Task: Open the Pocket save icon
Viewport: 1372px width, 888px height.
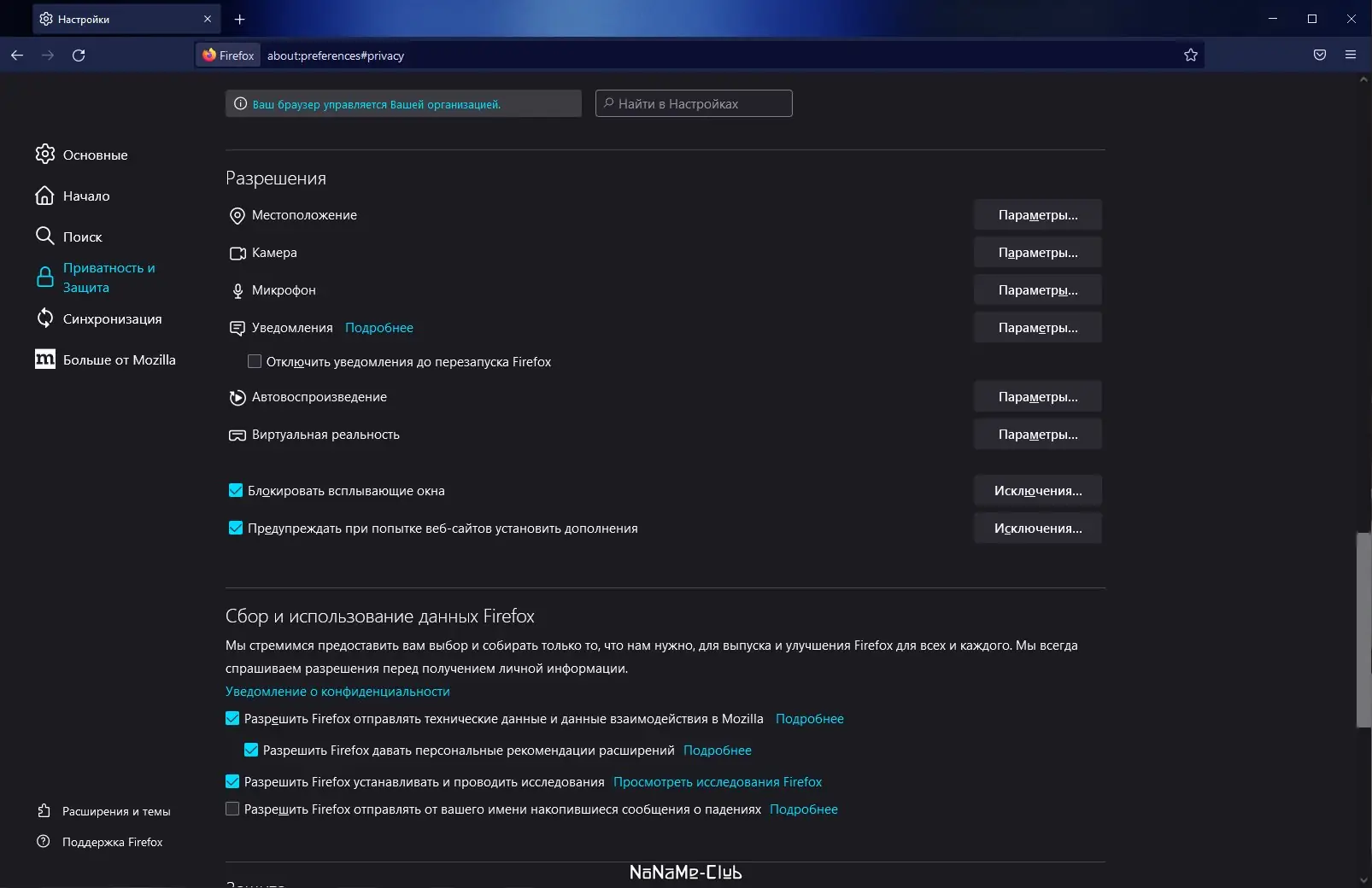Action: (1320, 55)
